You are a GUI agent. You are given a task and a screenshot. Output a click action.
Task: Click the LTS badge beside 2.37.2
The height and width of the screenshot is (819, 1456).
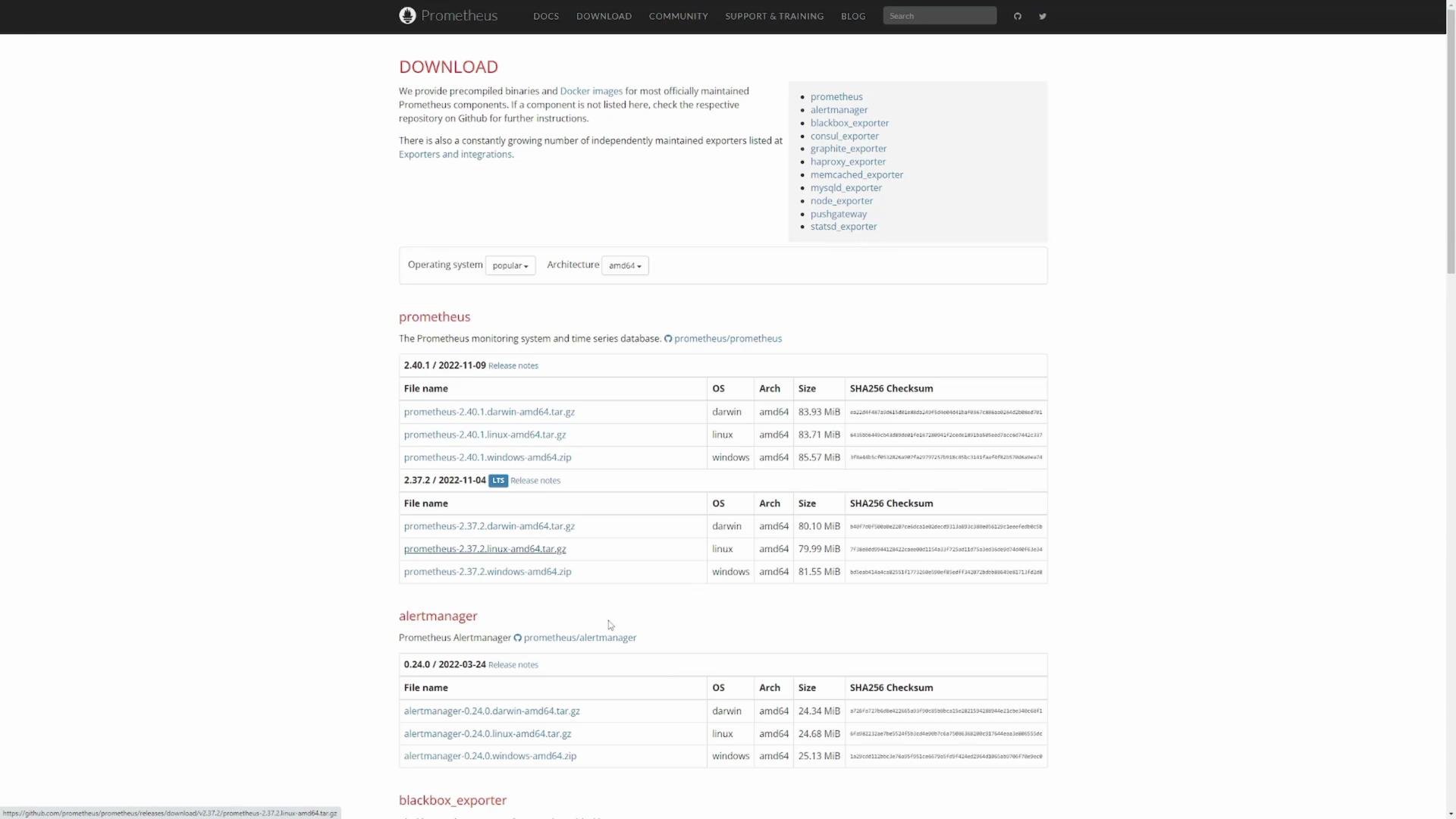498,481
